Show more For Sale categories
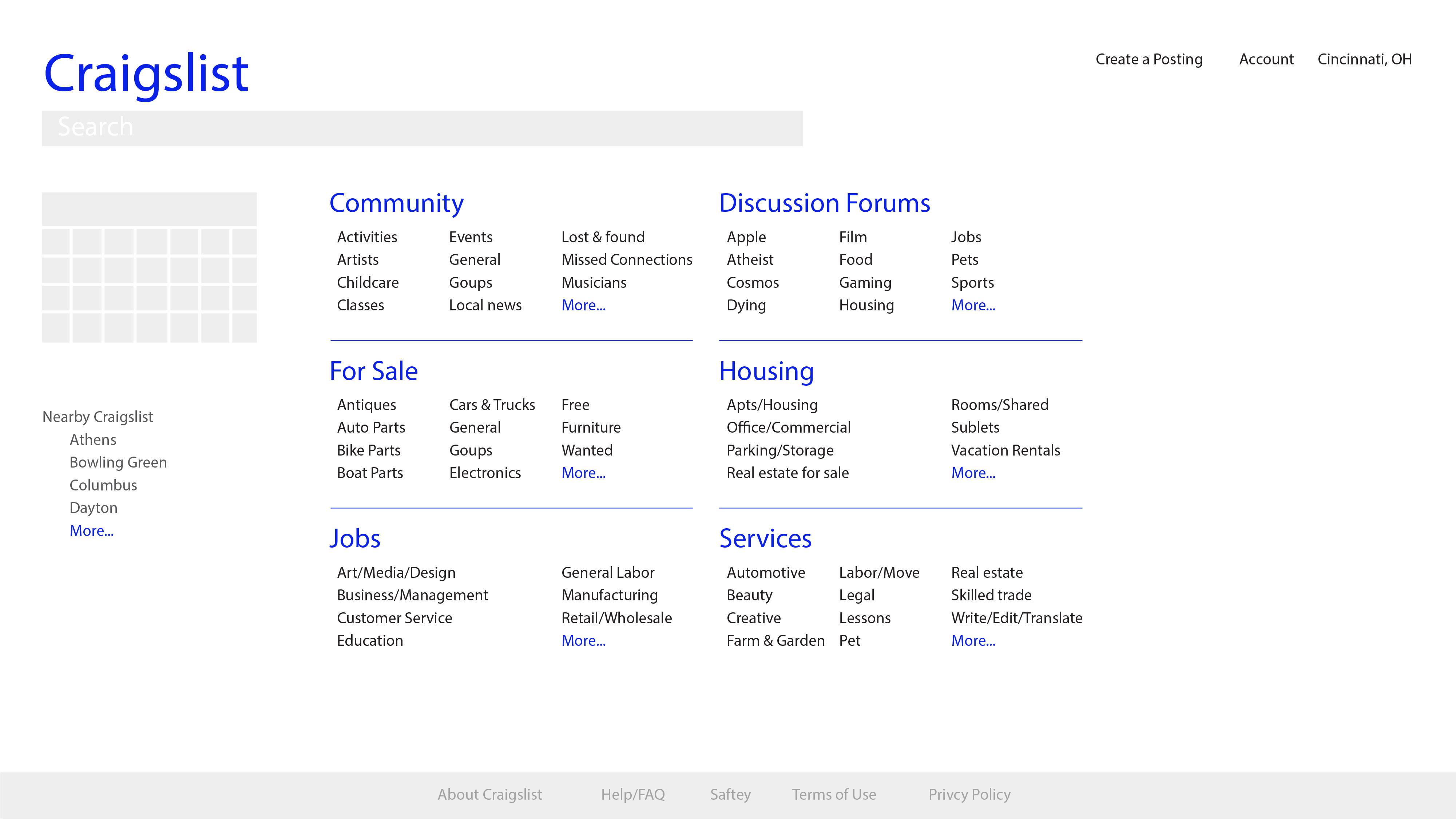This screenshot has height=819, width=1456. pos(583,473)
